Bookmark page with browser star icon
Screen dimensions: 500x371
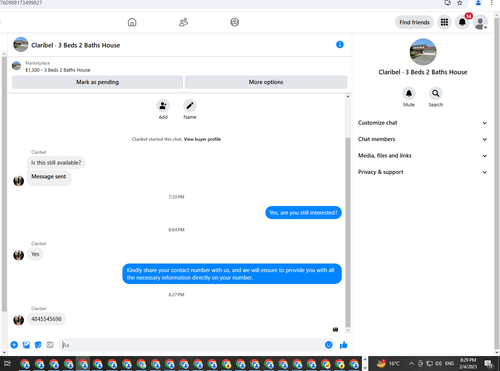click(x=460, y=3)
